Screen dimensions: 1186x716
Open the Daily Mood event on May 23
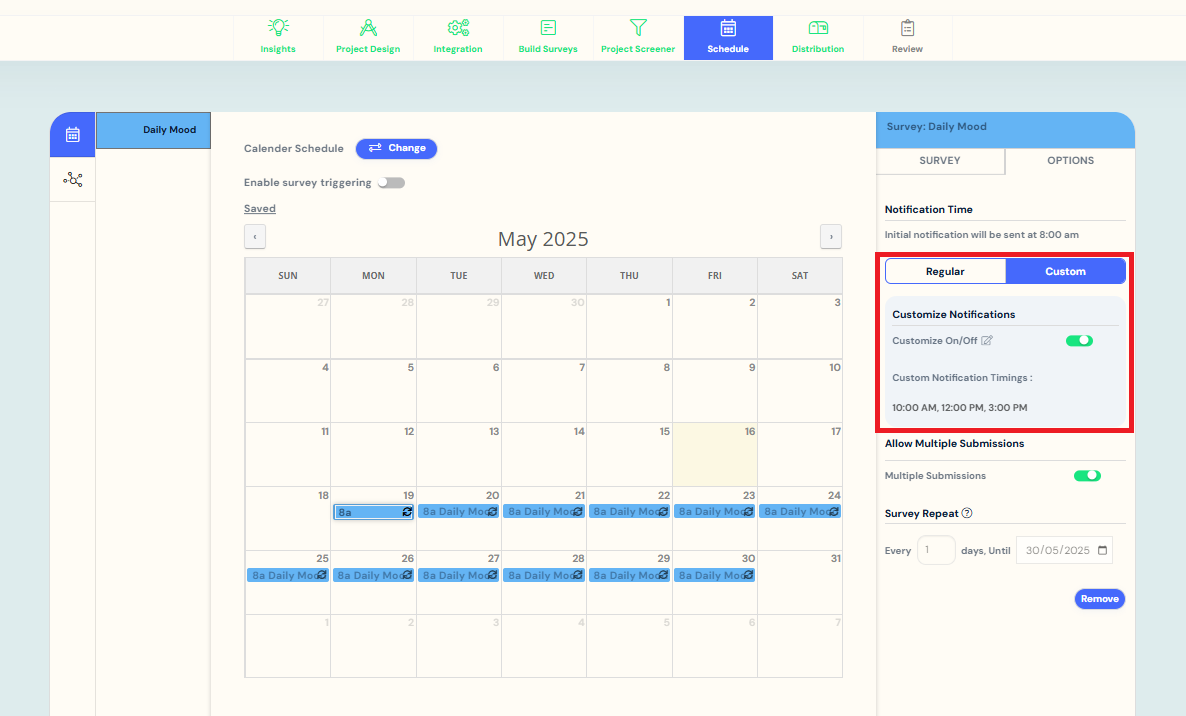pyautogui.click(x=715, y=512)
